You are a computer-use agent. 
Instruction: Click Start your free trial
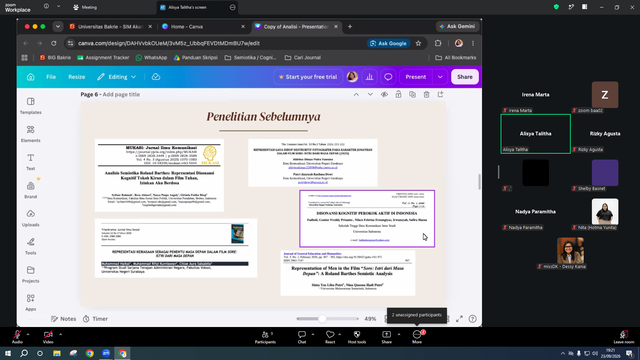(308, 77)
